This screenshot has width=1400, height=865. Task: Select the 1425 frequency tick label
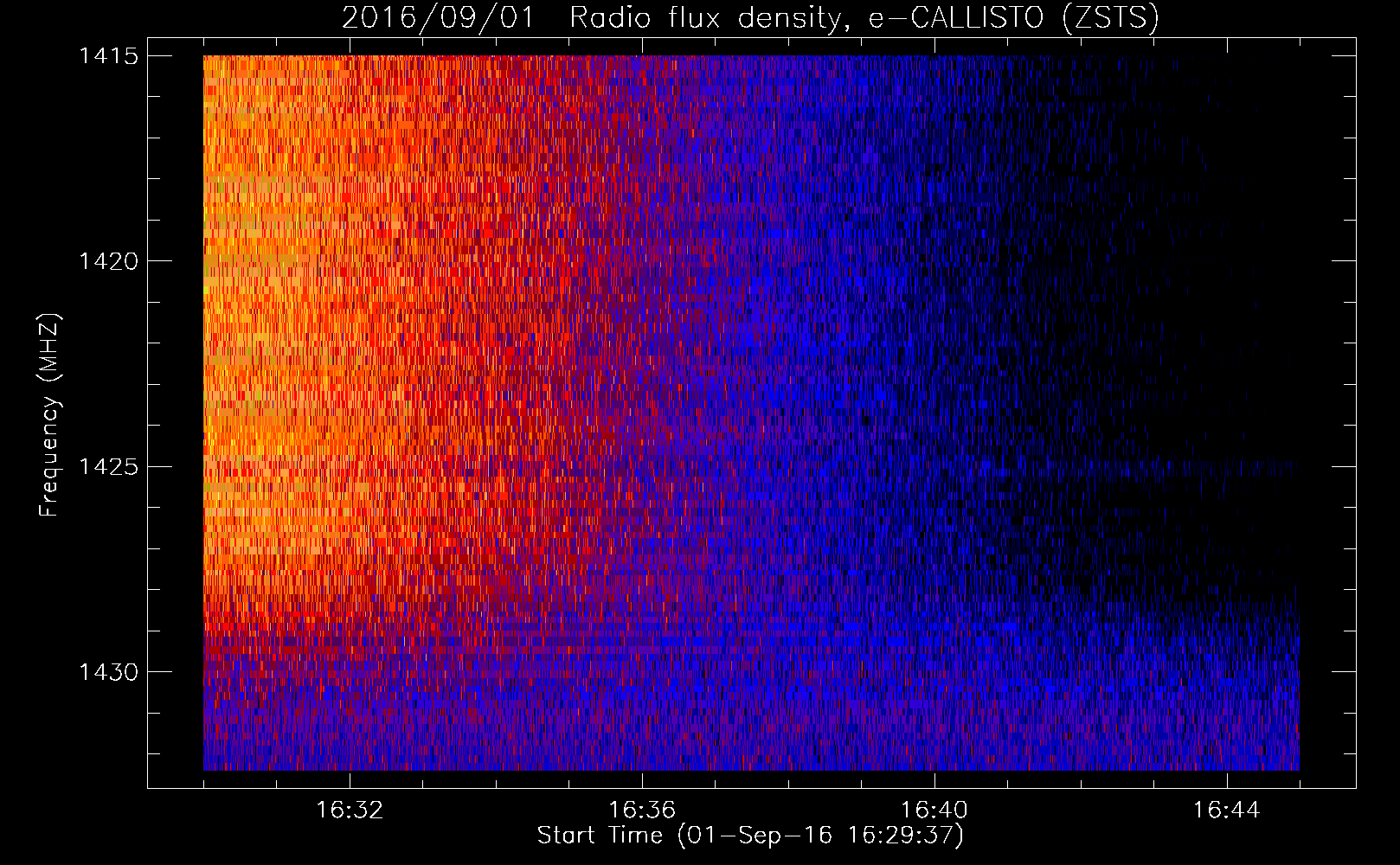click(x=108, y=467)
